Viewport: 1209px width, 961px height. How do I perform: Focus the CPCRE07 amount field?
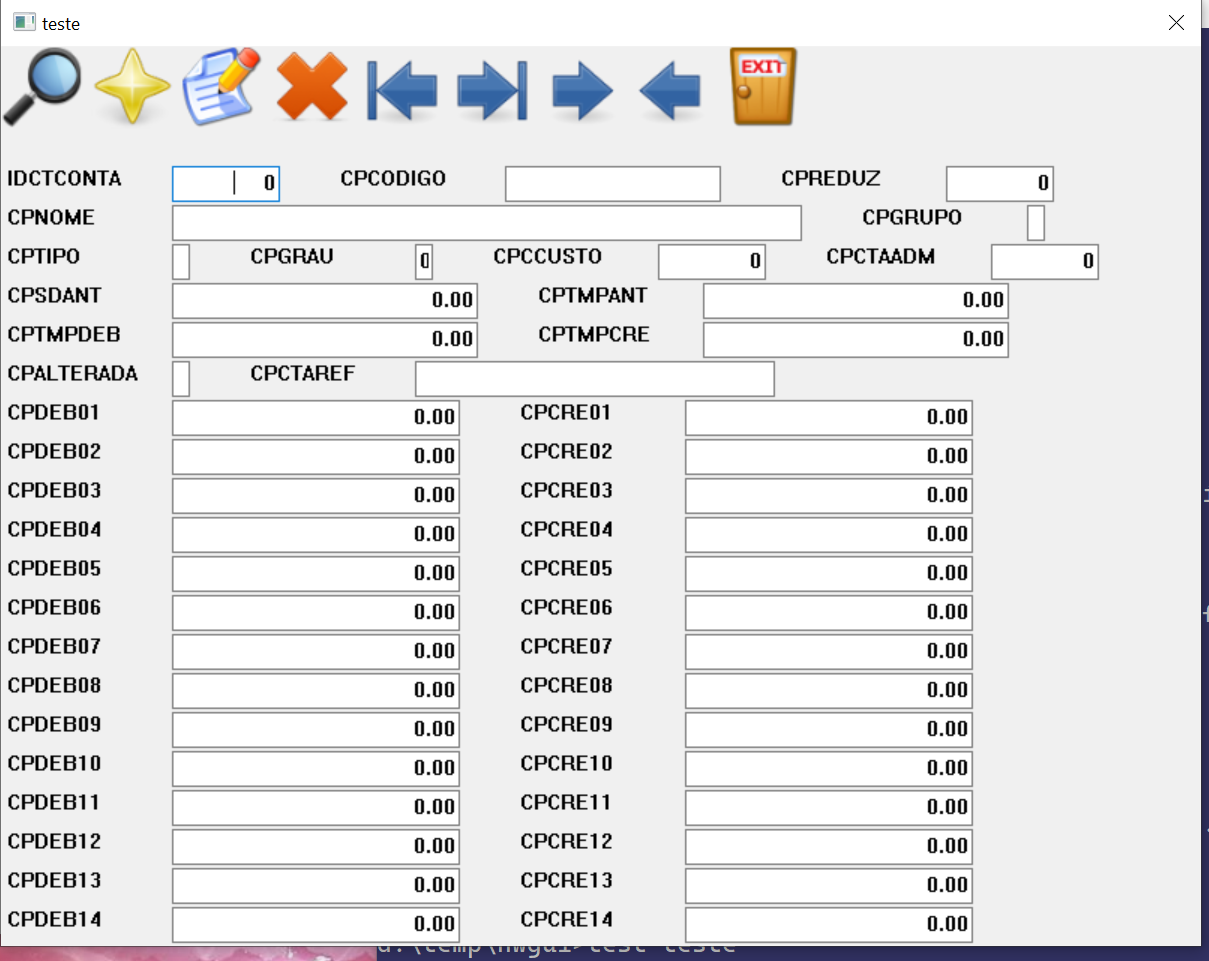829,652
